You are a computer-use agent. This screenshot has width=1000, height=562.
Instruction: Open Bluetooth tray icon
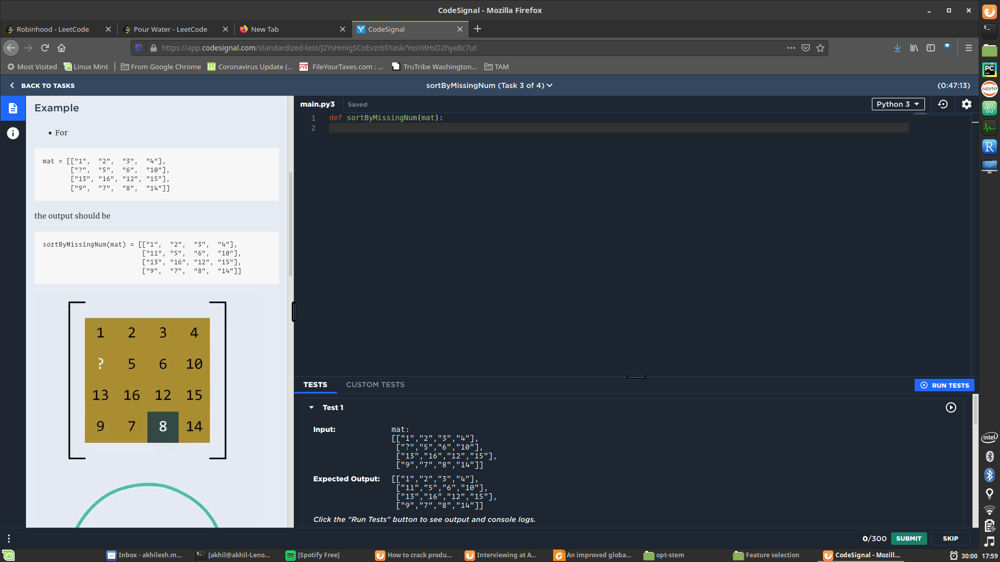point(989,475)
